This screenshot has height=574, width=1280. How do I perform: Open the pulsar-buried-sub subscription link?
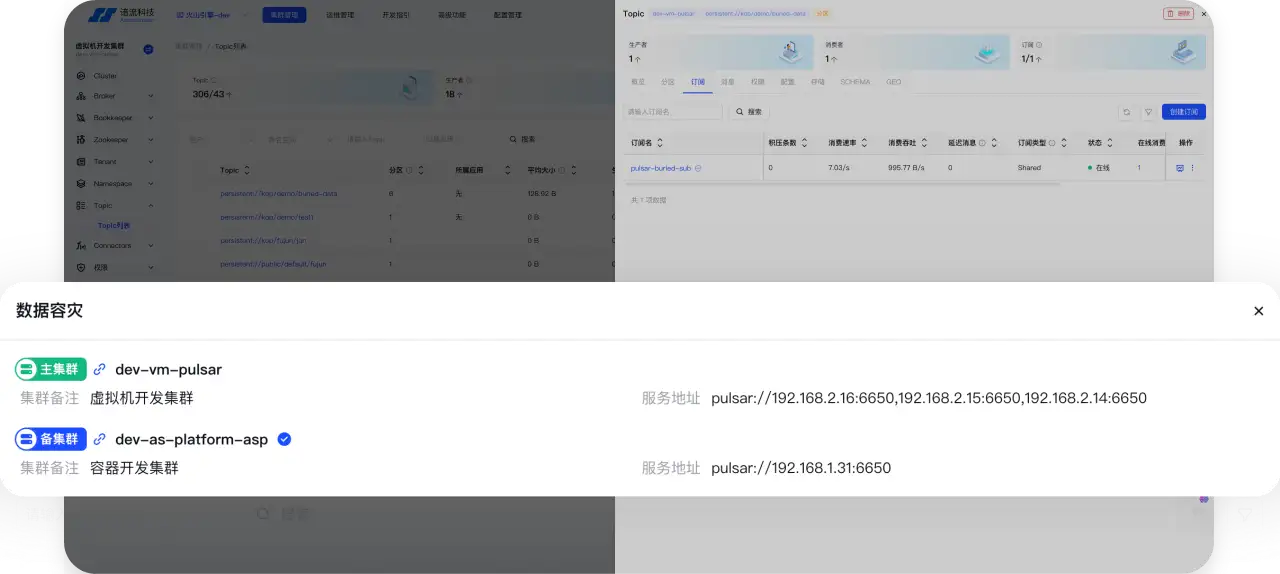tap(660, 168)
